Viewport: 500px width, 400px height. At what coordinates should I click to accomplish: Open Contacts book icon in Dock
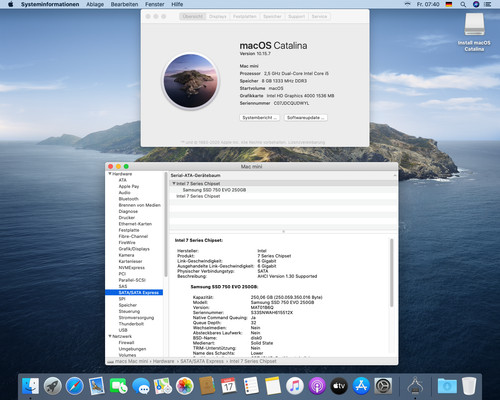pyautogui.click(x=207, y=386)
